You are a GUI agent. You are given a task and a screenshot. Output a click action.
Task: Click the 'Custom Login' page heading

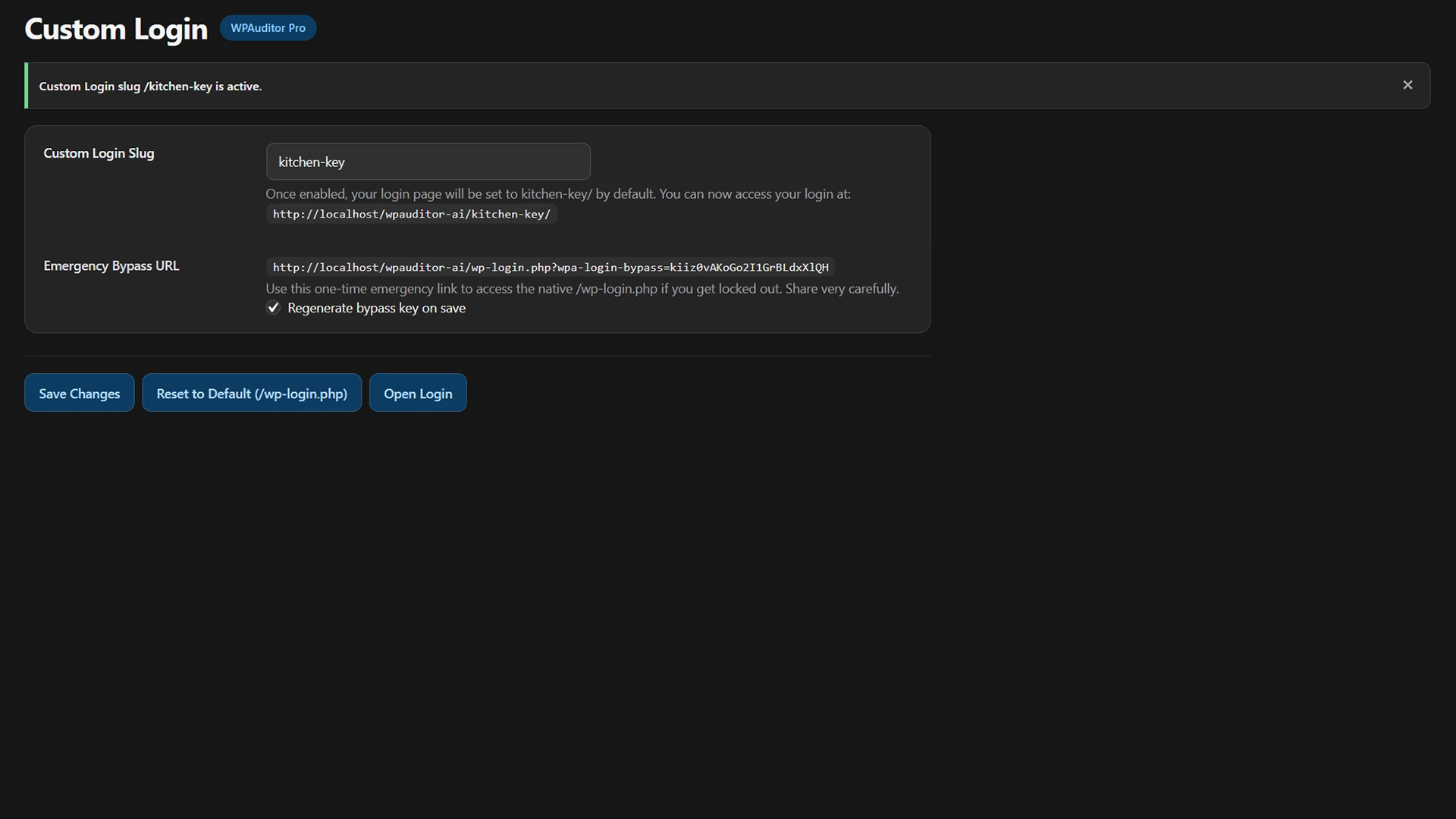coord(116,29)
